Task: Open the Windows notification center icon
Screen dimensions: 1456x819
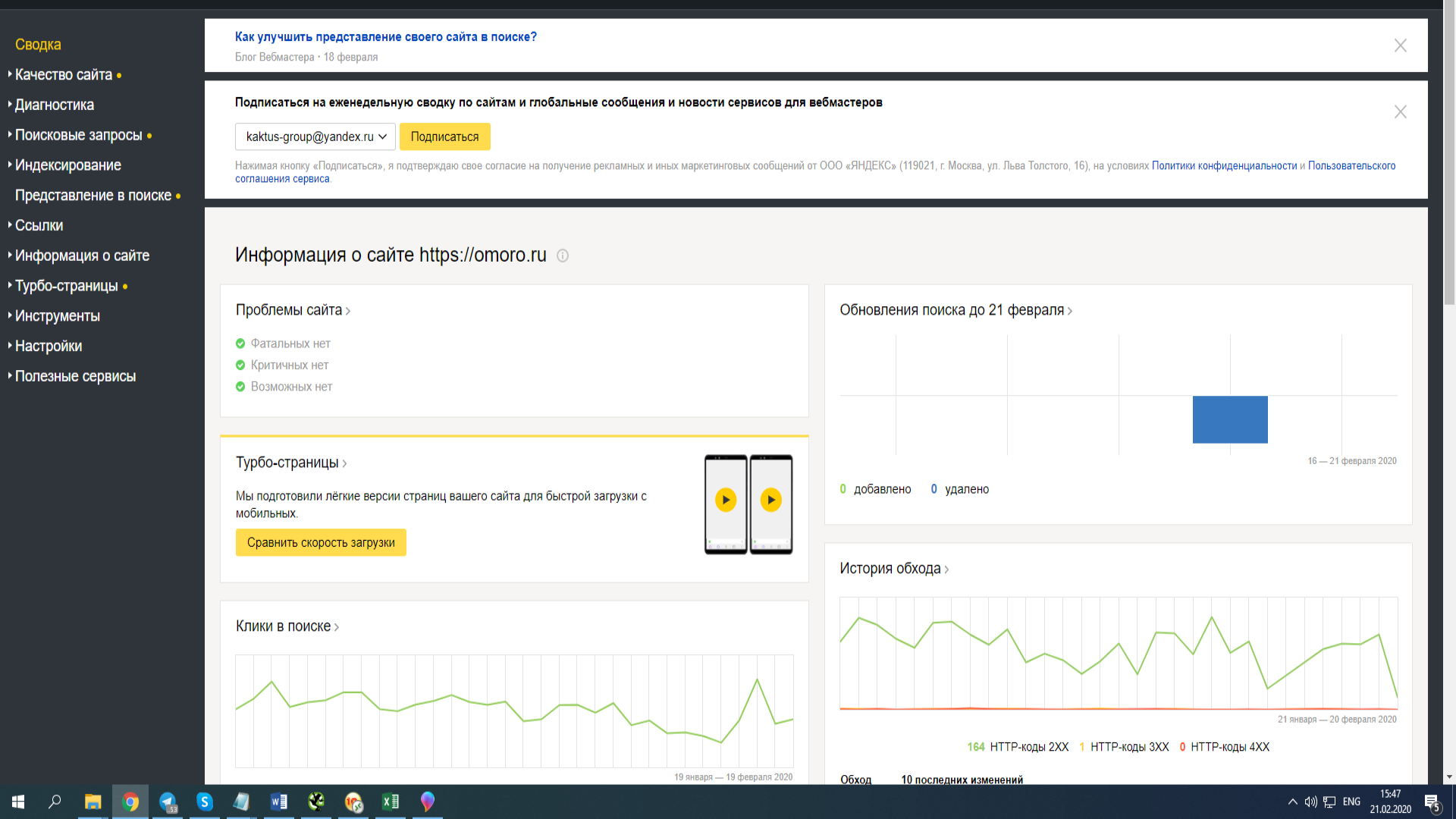Action: (x=1432, y=802)
